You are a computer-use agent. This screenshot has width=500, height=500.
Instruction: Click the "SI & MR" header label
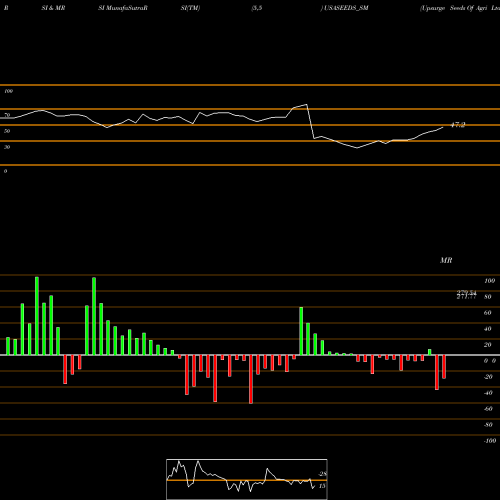53,8
